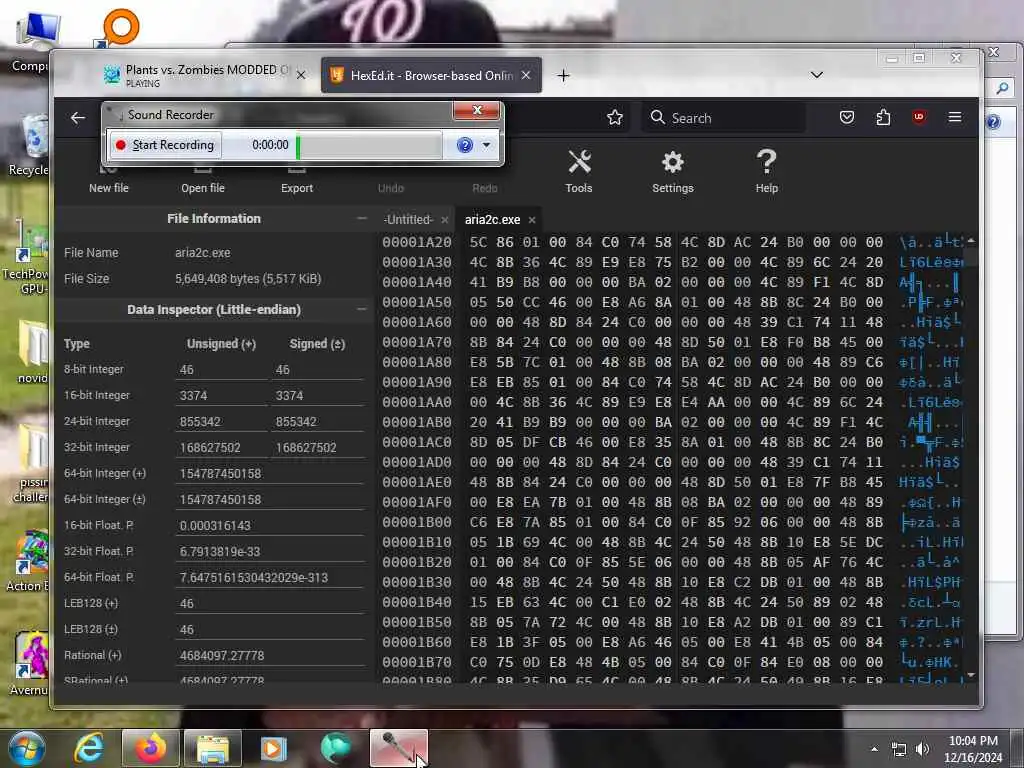Open the HexEd.it Tools menu
The height and width of the screenshot is (768, 1024).
pyautogui.click(x=579, y=171)
